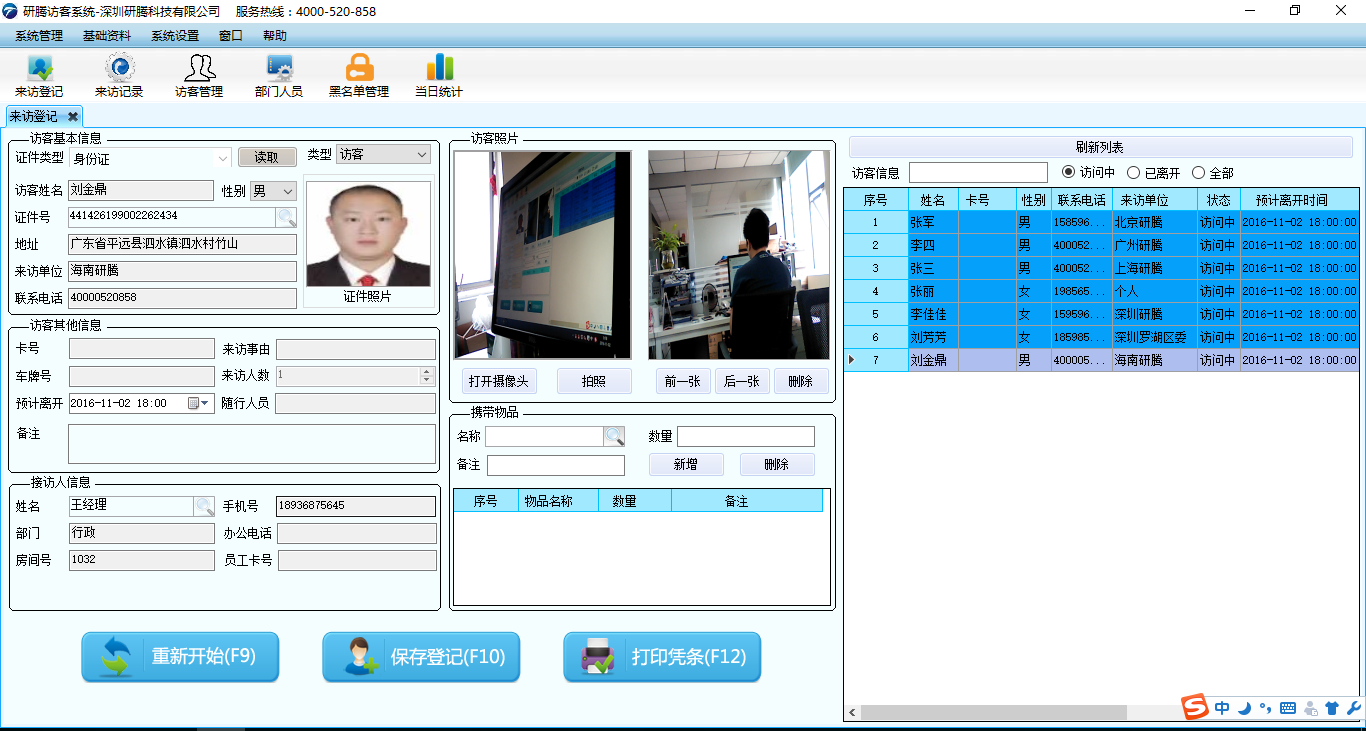Open the 系统管理 menu
This screenshot has height=731, width=1366.
(39, 36)
